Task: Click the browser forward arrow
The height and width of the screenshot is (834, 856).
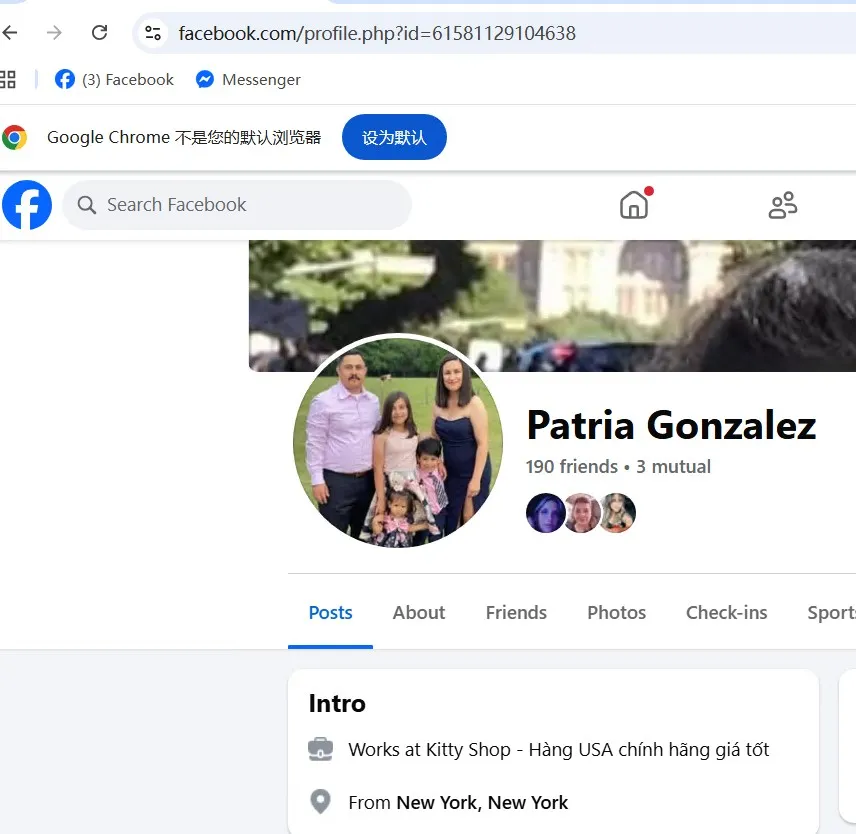Action: (x=54, y=33)
